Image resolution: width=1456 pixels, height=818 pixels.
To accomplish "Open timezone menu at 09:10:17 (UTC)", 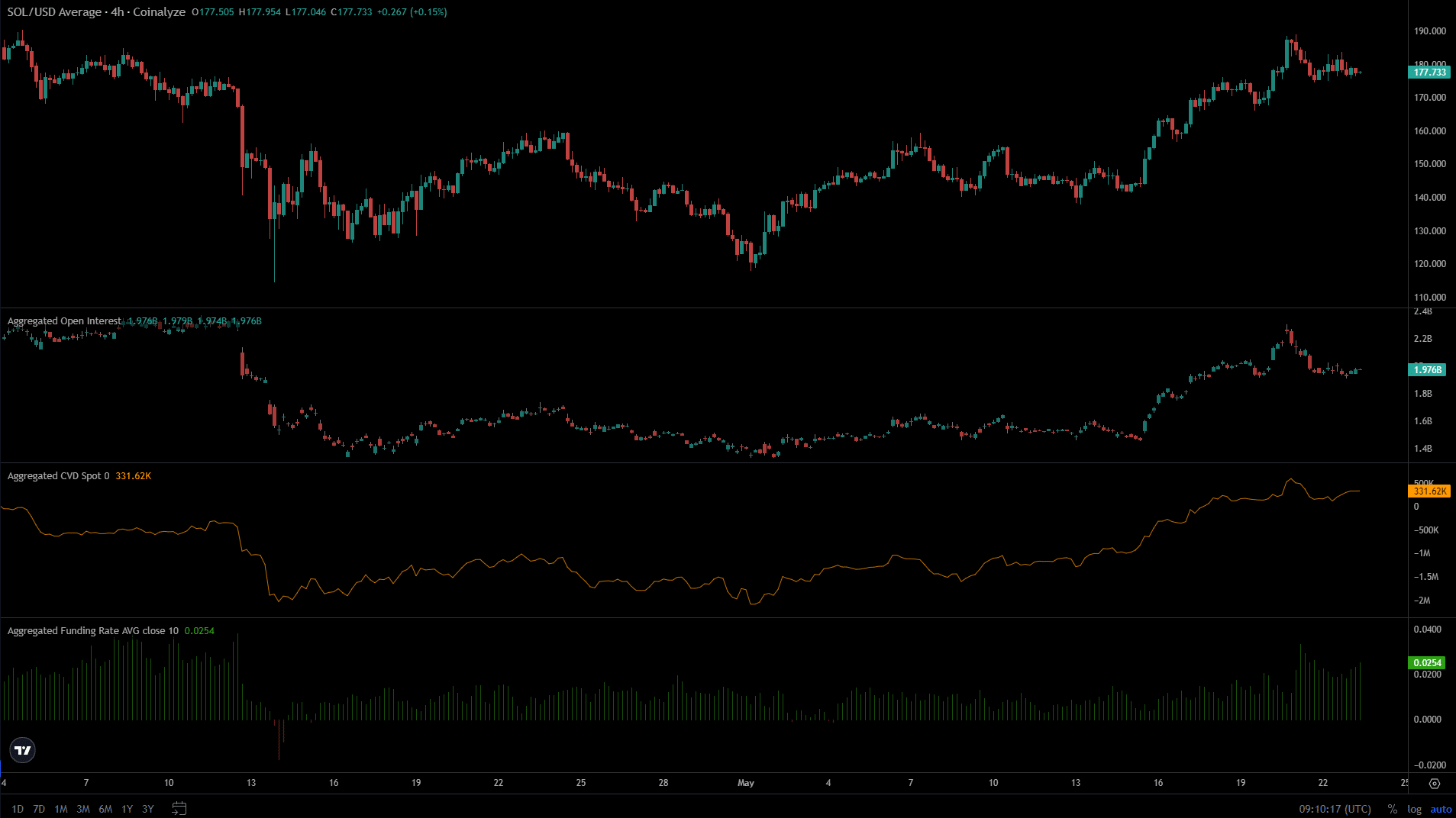I will point(1335,809).
